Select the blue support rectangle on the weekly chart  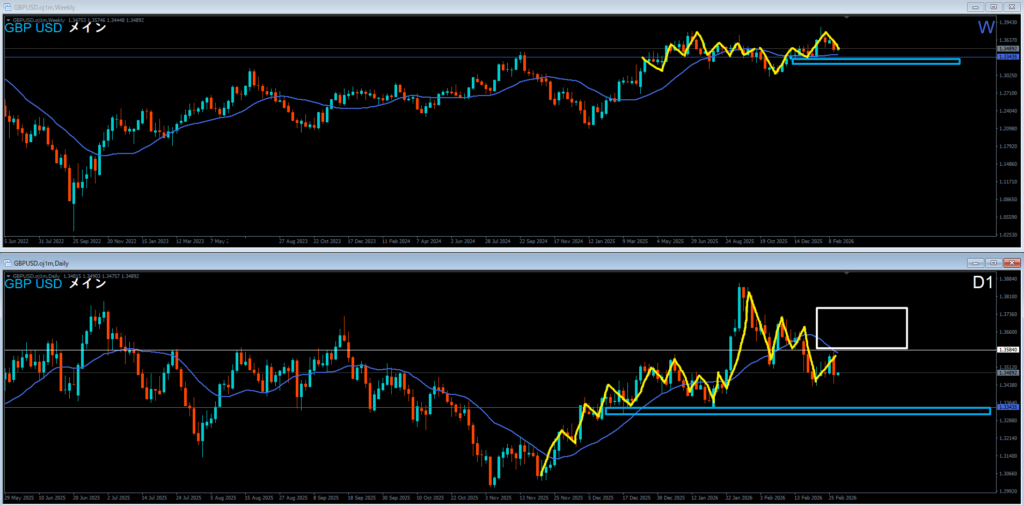[875, 62]
